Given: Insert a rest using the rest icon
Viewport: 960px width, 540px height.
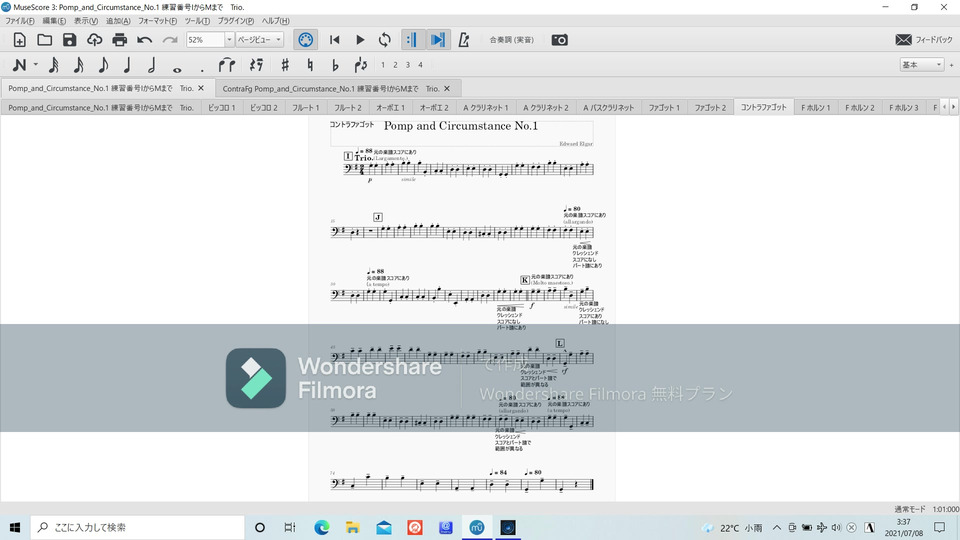Looking at the screenshot, I should pyautogui.click(x=257, y=65).
